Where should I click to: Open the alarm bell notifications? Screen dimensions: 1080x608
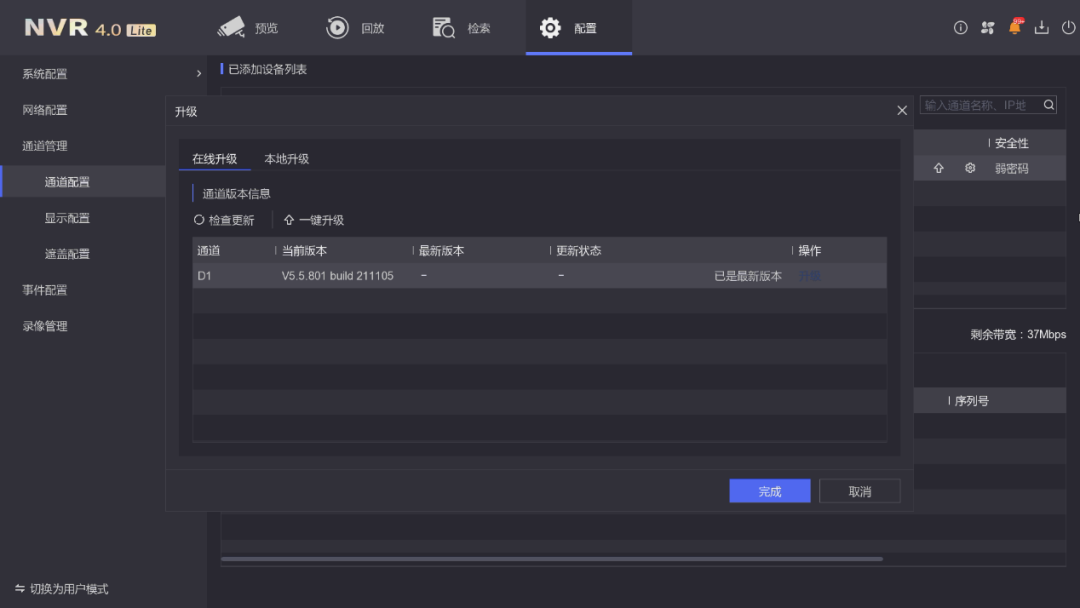click(1014, 28)
